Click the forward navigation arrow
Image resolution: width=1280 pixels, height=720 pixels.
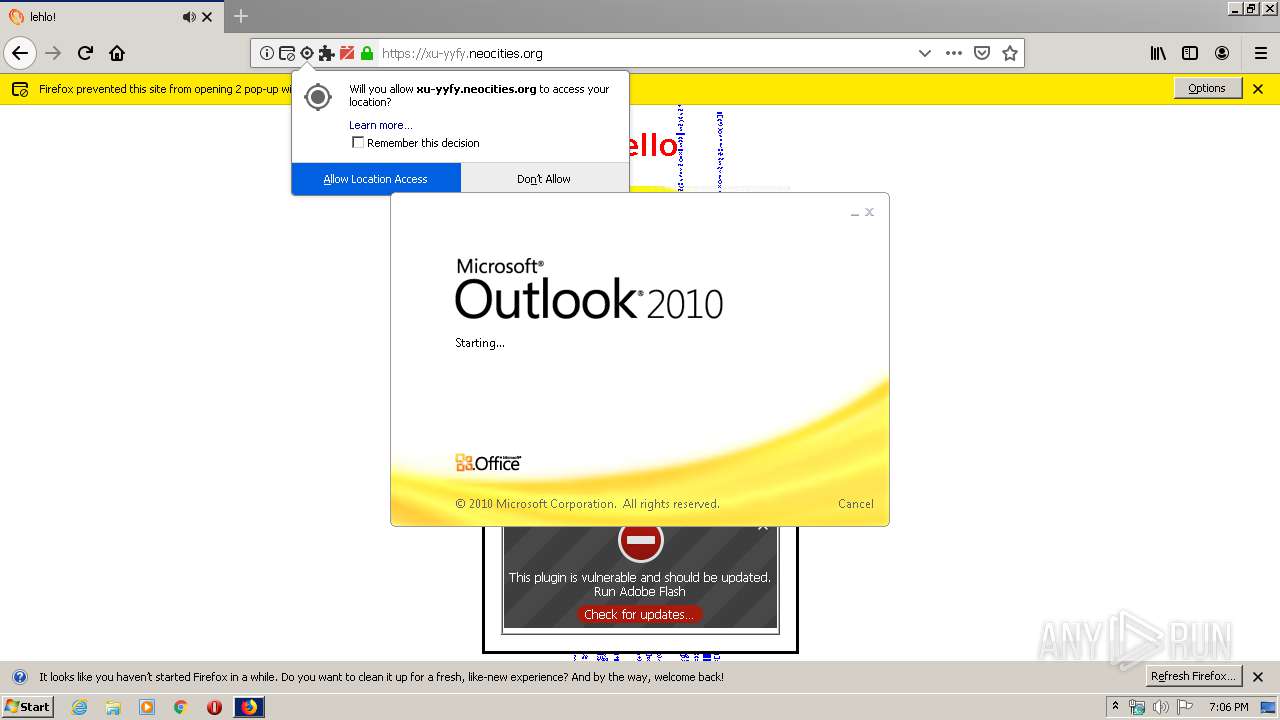tap(53, 53)
